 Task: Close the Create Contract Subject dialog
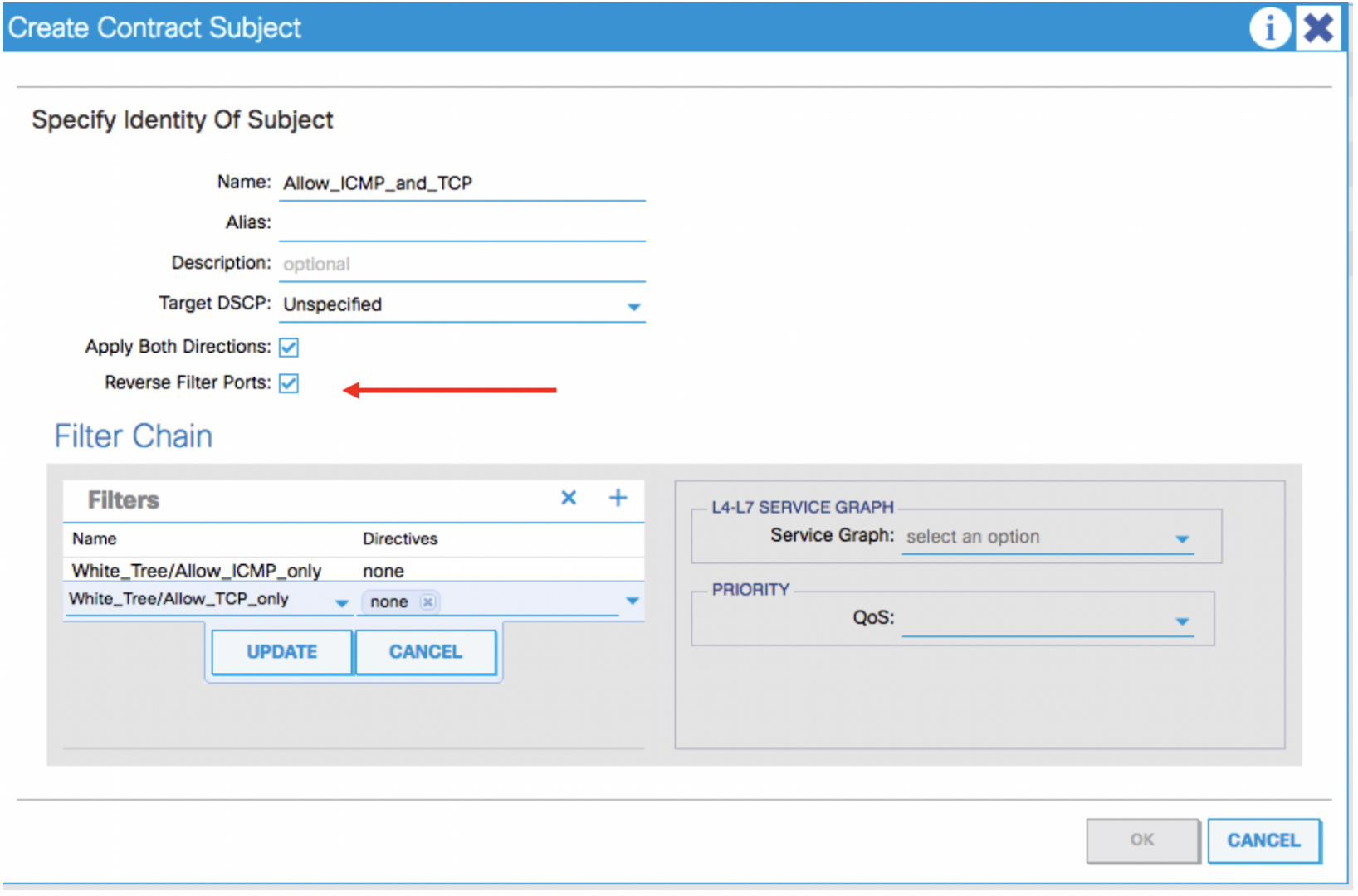pos(1318,29)
